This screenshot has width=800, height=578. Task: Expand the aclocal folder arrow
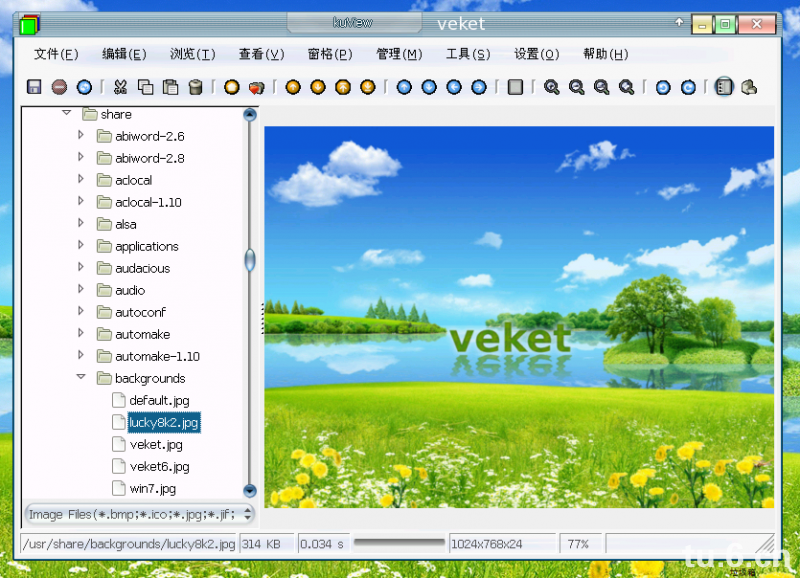click(81, 179)
